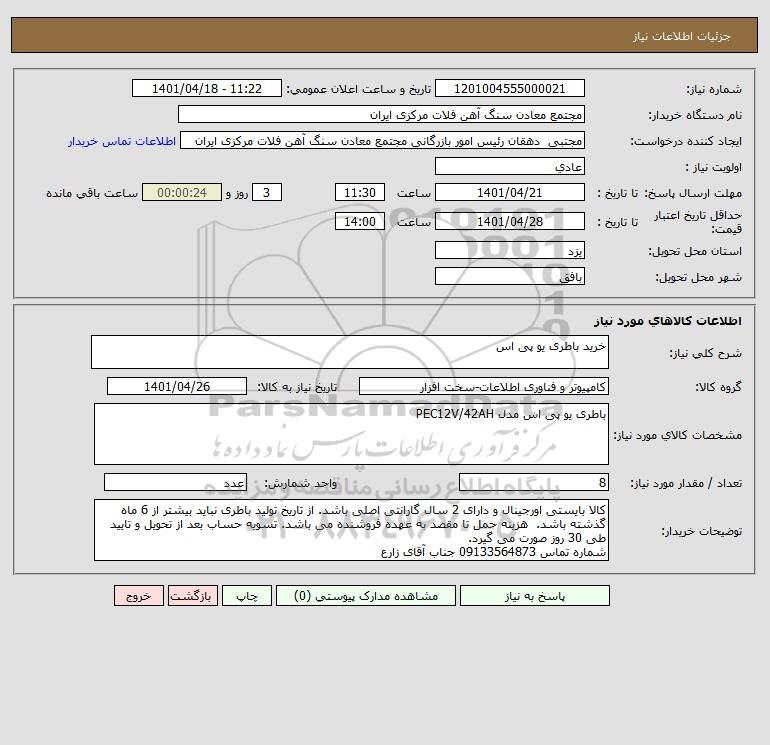Click the response deadline time 11:30

tap(359, 193)
